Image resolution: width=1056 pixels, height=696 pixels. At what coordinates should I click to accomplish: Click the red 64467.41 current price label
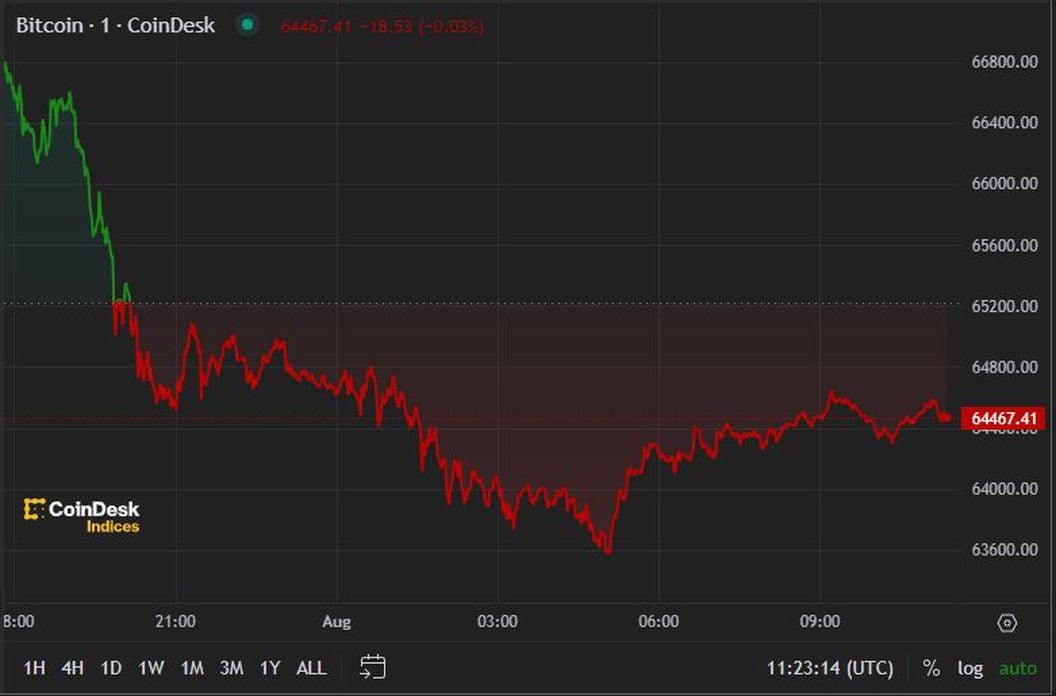click(1003, 418)
